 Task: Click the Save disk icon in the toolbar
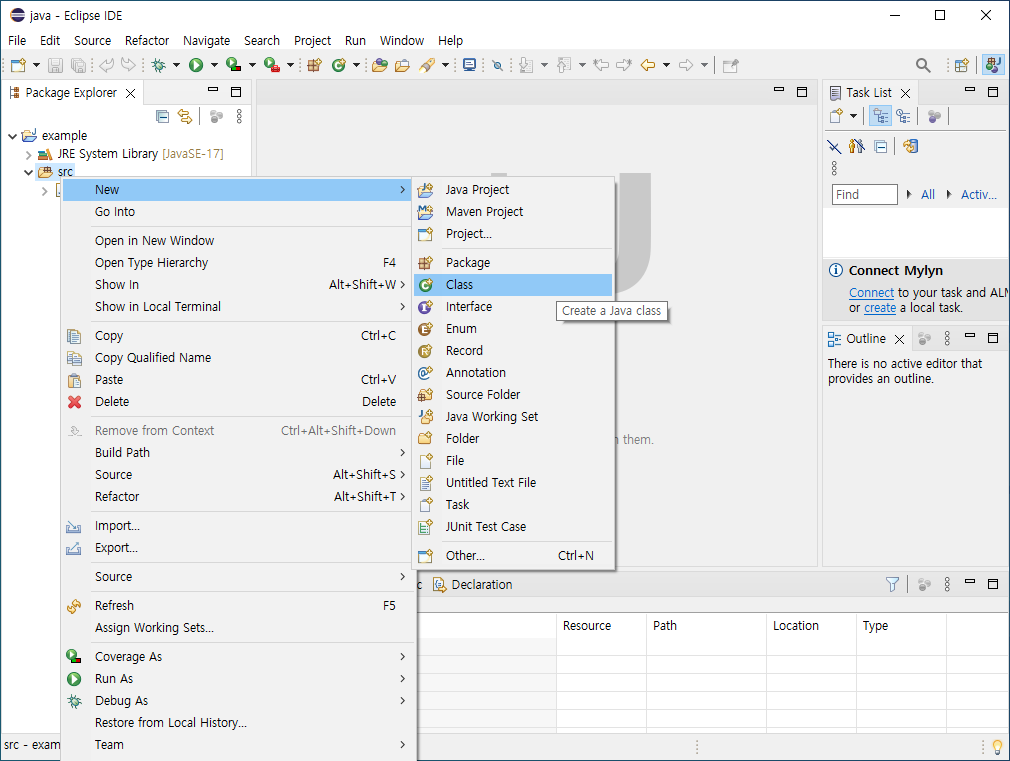tap(55, 65)
